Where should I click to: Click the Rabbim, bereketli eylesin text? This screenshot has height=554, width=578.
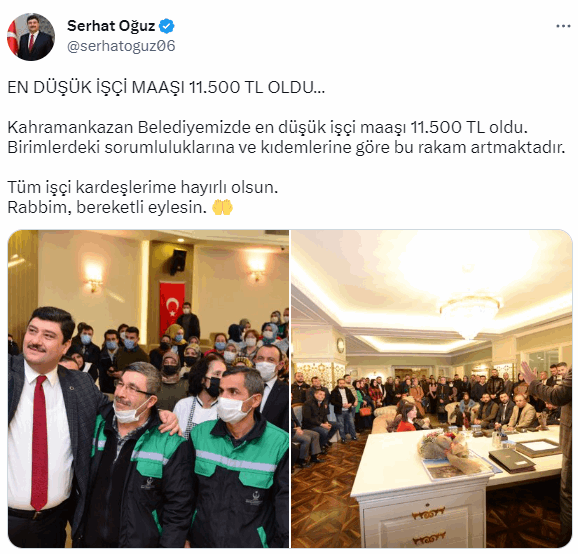[x=107, y=207]
